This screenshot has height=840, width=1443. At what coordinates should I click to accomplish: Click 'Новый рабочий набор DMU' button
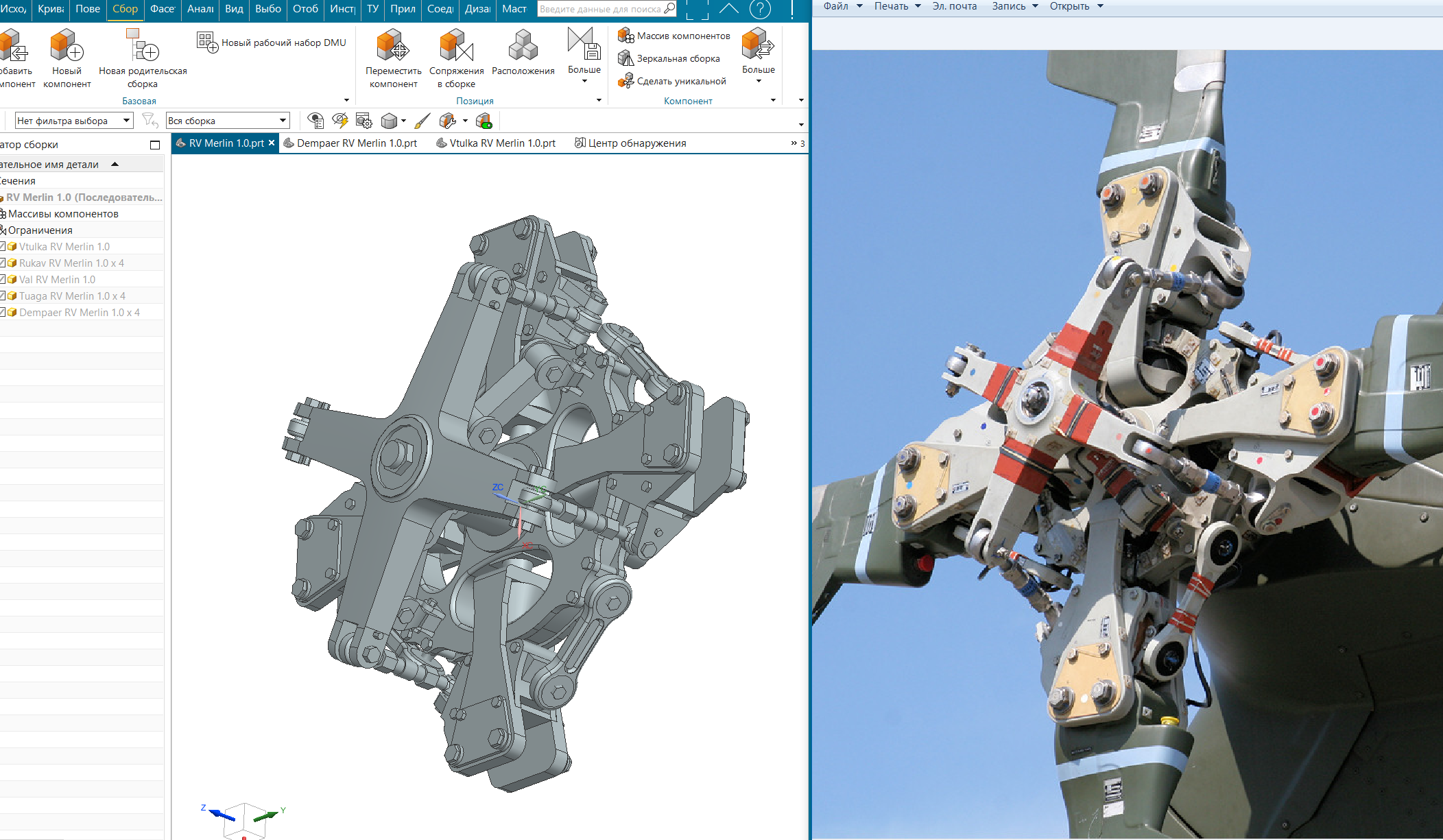272,43
